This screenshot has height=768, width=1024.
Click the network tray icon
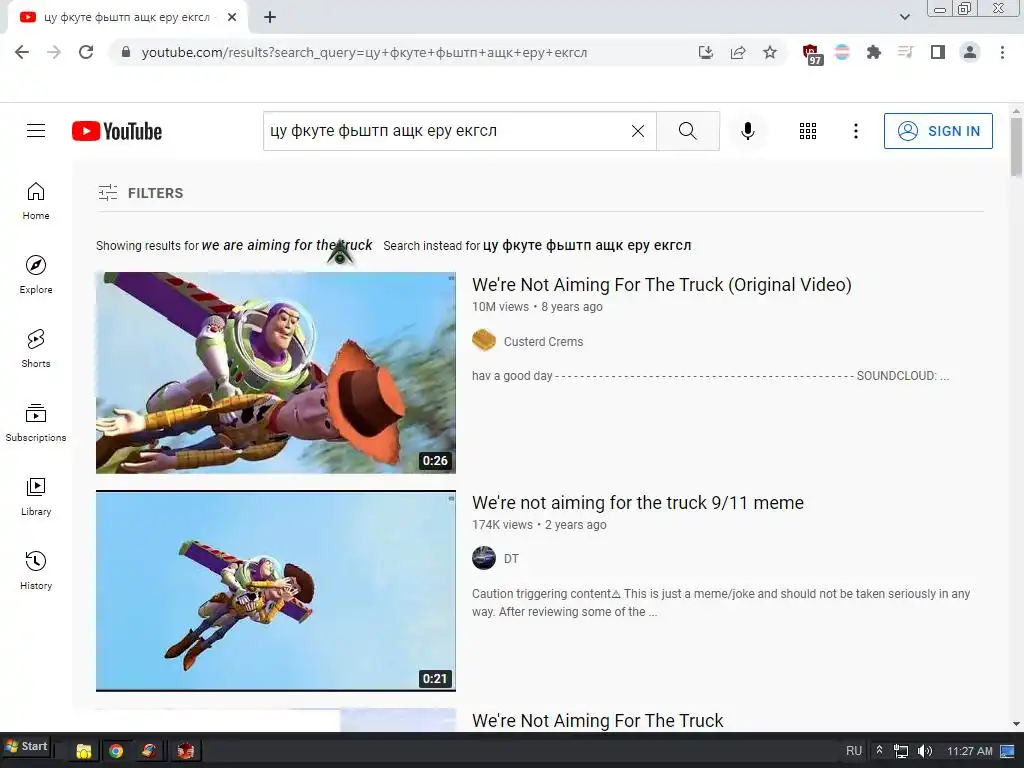pos(901,751)
